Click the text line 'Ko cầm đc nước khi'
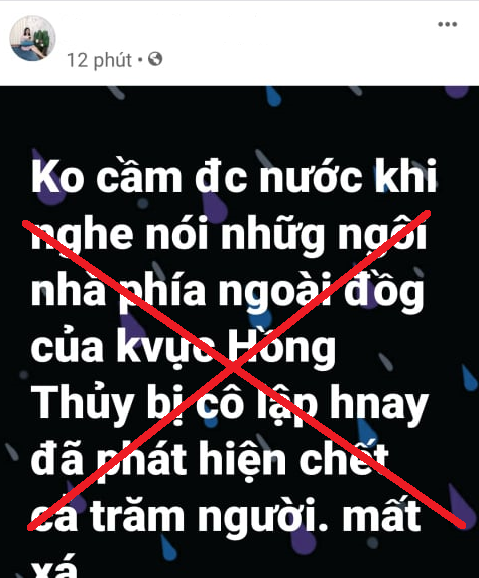479x578 pixels. [x=235, y=176]
